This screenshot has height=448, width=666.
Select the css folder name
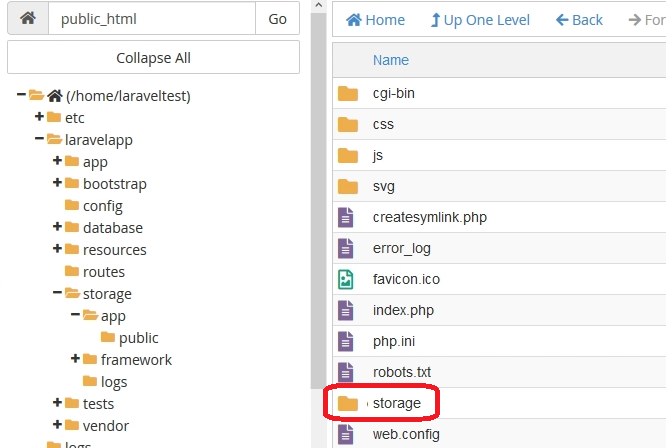click(383, 124)
